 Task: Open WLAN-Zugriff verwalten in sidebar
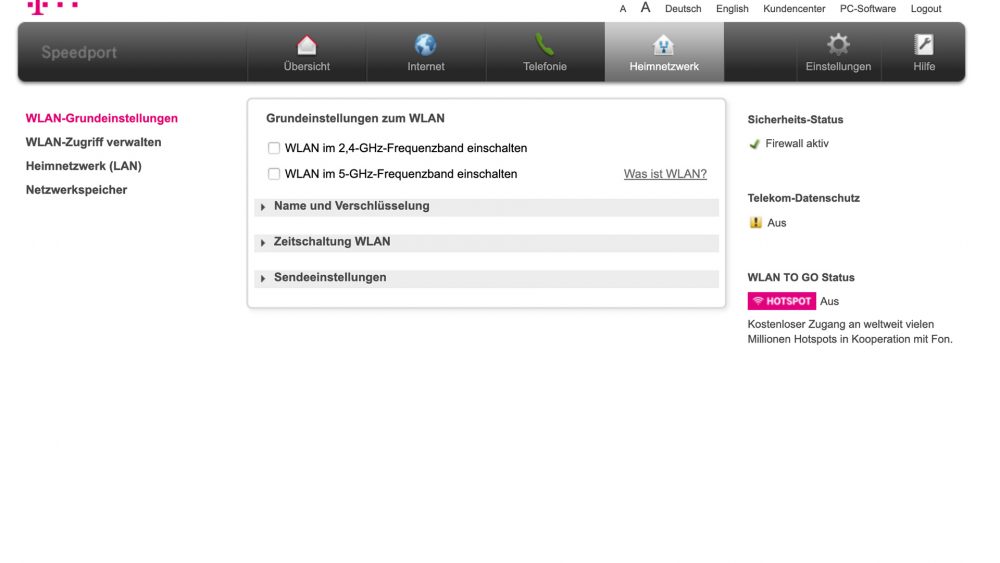tap(93, 142)
